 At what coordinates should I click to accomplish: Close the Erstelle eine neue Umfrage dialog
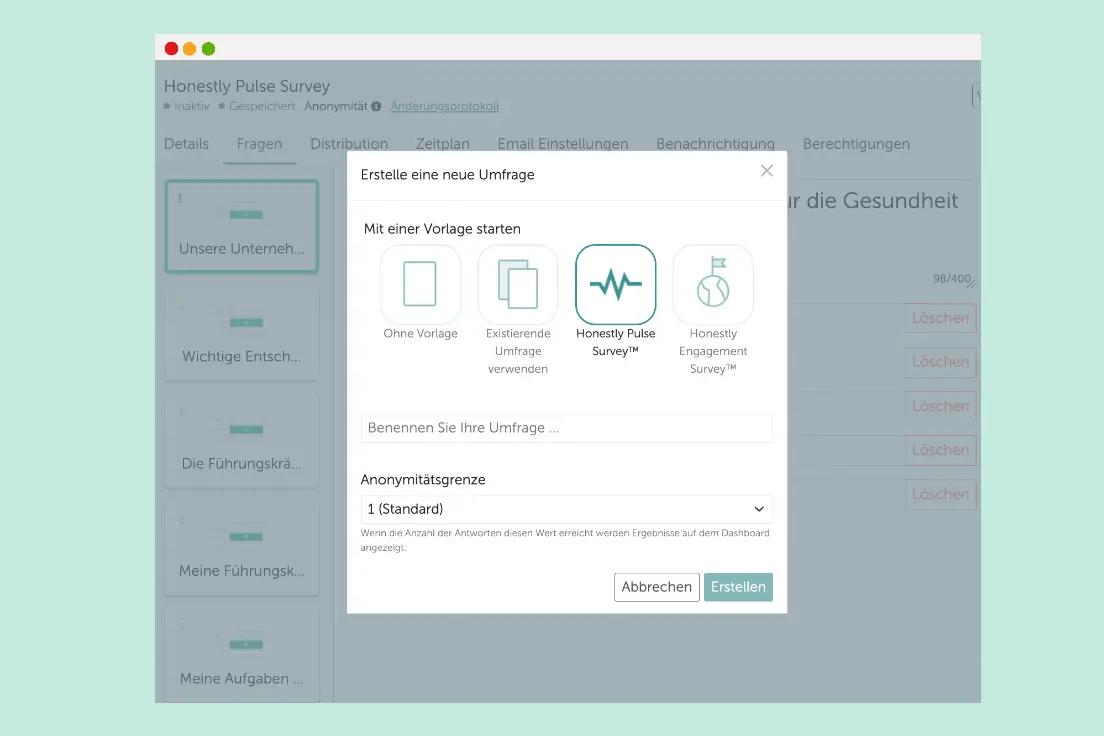pos(767,170)
